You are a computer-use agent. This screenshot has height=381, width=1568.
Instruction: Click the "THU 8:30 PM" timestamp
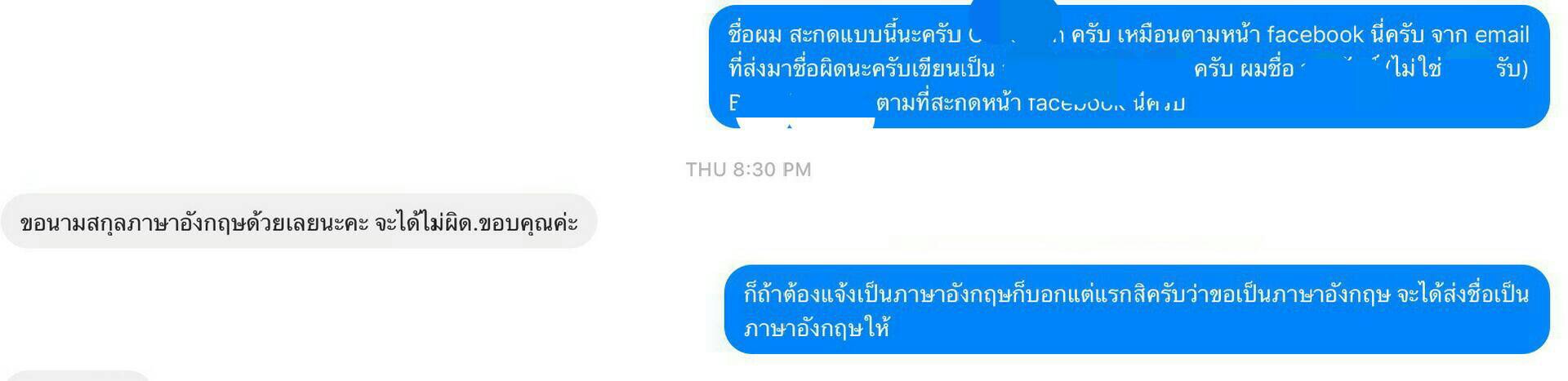pos(748,170)
